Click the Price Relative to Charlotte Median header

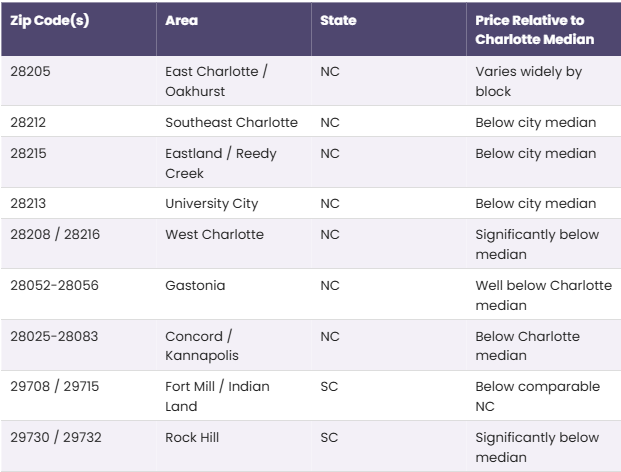tap(534, 30)
